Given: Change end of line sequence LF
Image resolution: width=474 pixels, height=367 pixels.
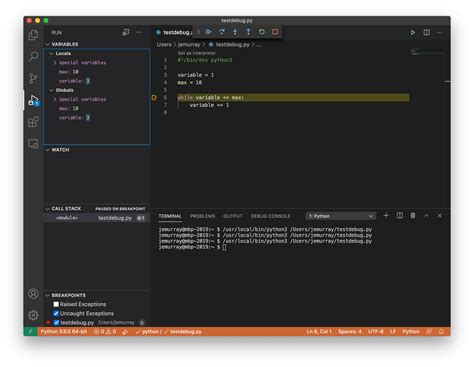Looking at the screenshot, I should pos(393,331).
